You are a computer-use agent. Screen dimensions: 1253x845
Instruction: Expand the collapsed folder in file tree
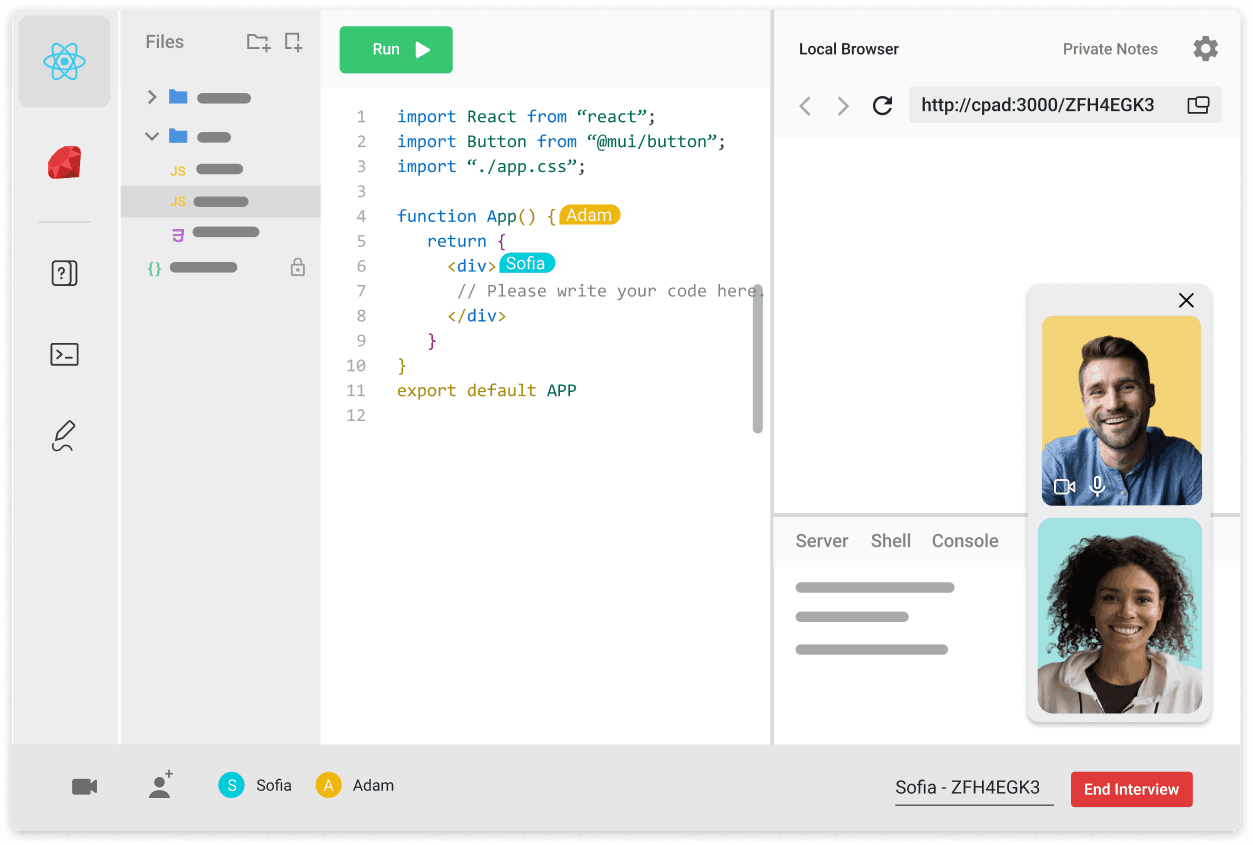tap(152, 97)
